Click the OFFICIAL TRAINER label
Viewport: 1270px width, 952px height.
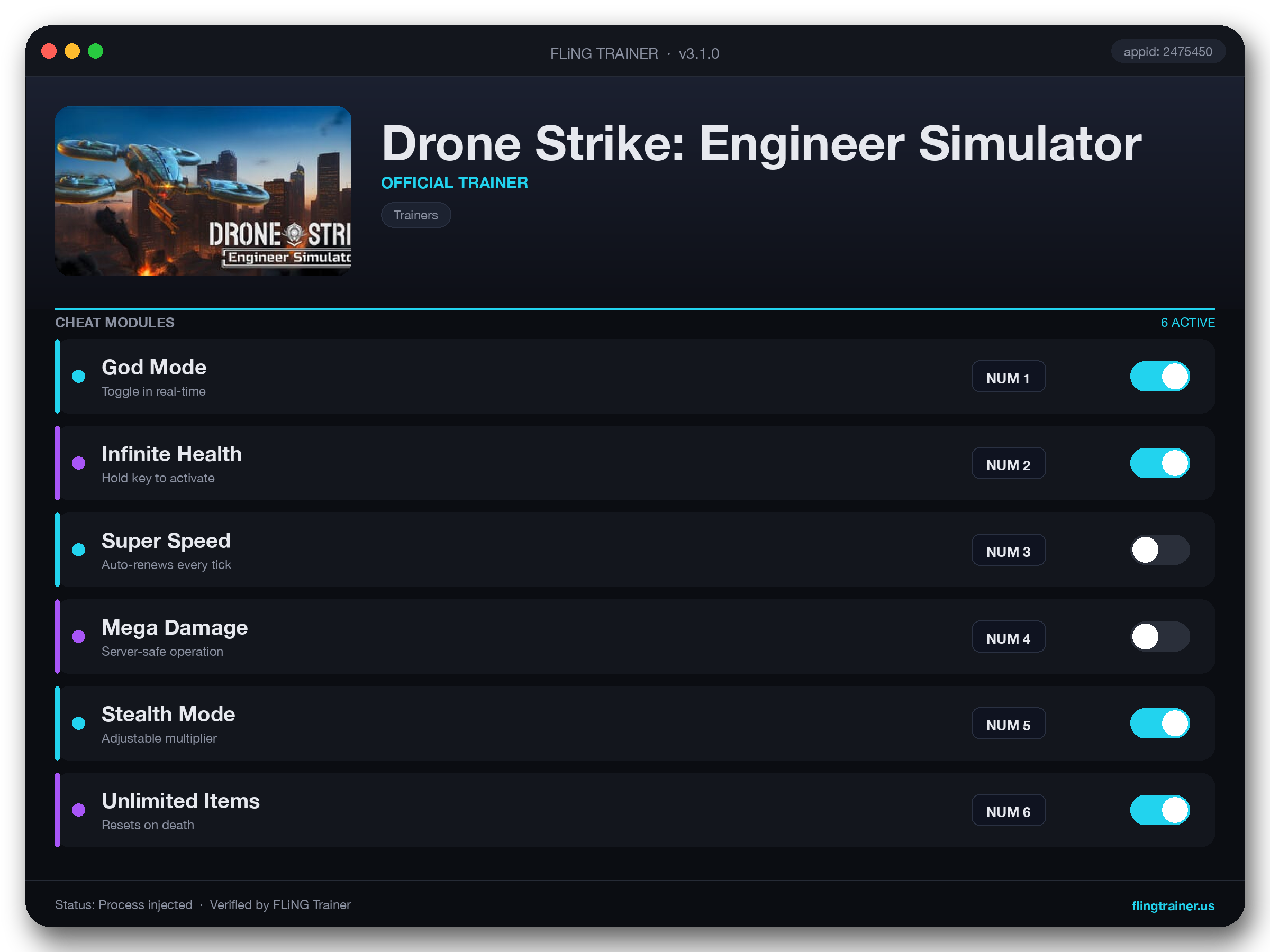point(454,182)
